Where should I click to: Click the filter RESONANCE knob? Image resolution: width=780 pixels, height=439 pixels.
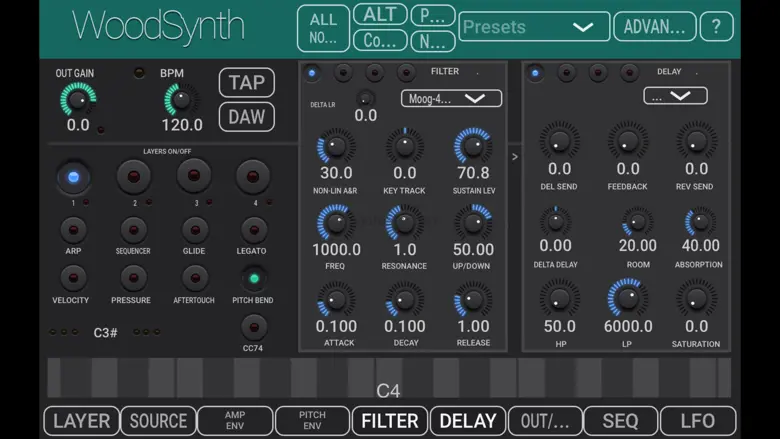[405, 223]
